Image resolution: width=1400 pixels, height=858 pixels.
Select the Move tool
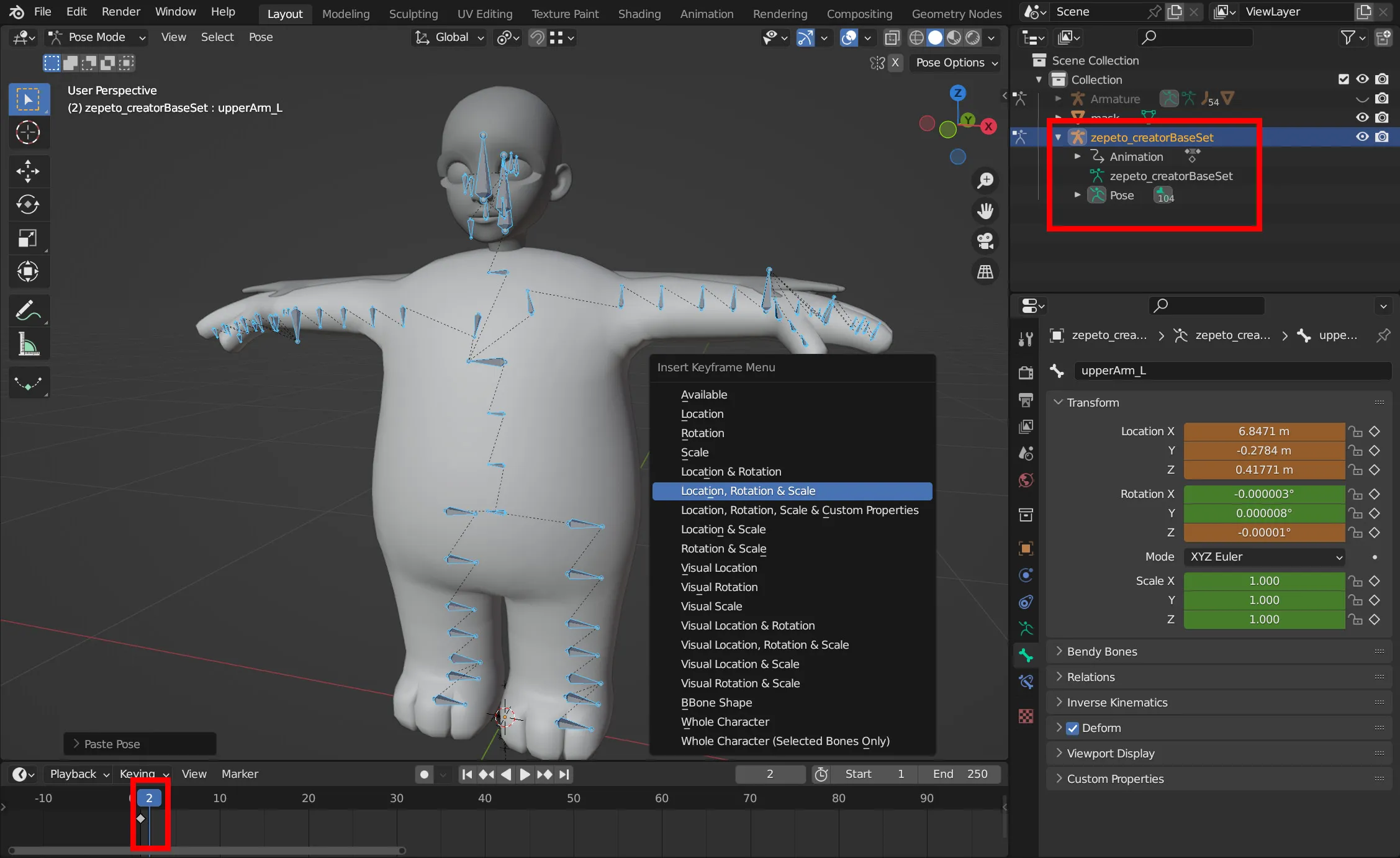(x=29, y=171)
